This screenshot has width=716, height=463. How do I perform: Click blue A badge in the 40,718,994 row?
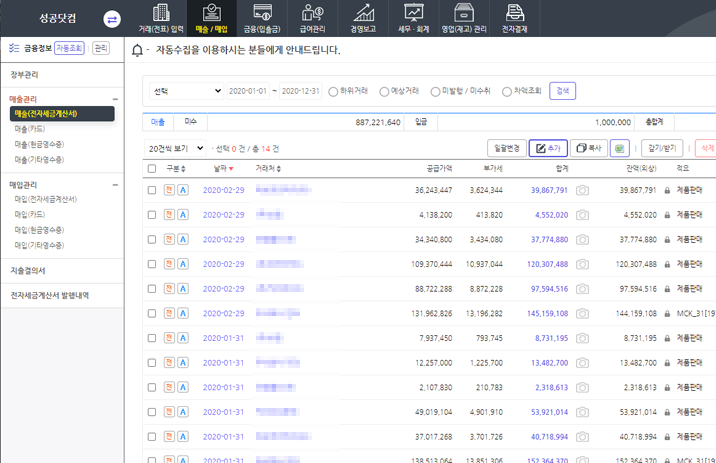point(183,437)
